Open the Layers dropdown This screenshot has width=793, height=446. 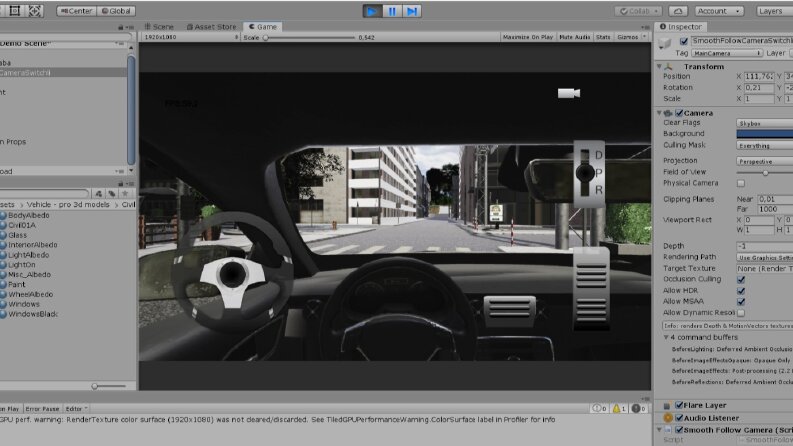click(774, 11)
